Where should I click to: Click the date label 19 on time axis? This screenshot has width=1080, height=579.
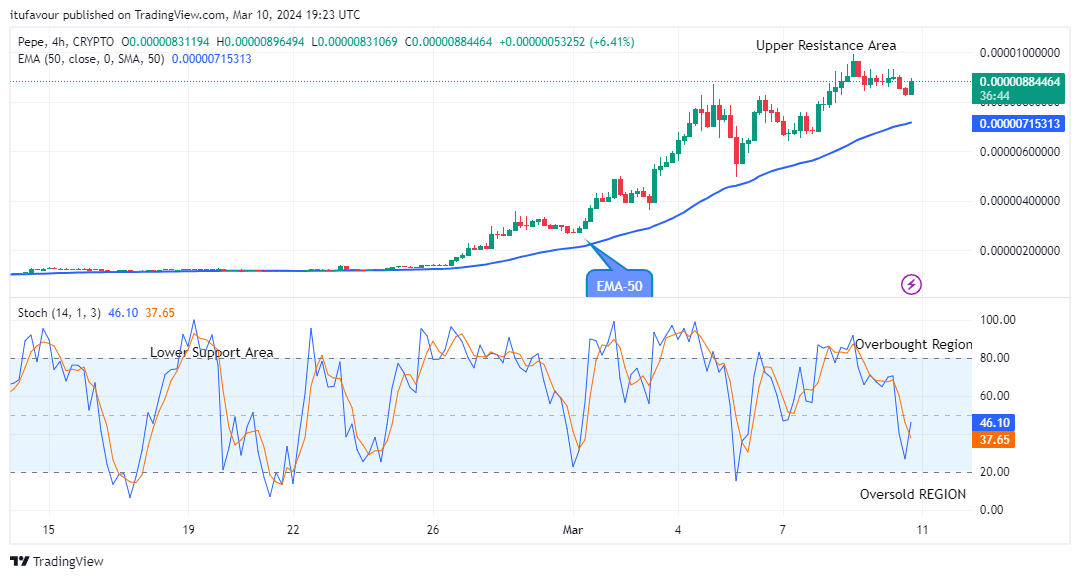188,530
